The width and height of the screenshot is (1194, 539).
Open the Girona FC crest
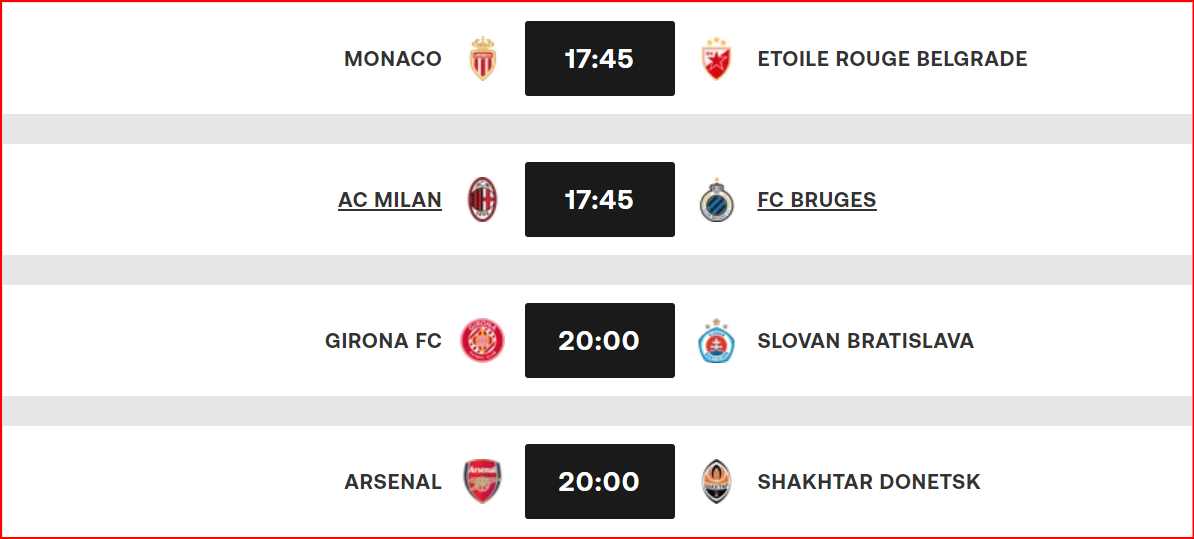tap(483, 340)
